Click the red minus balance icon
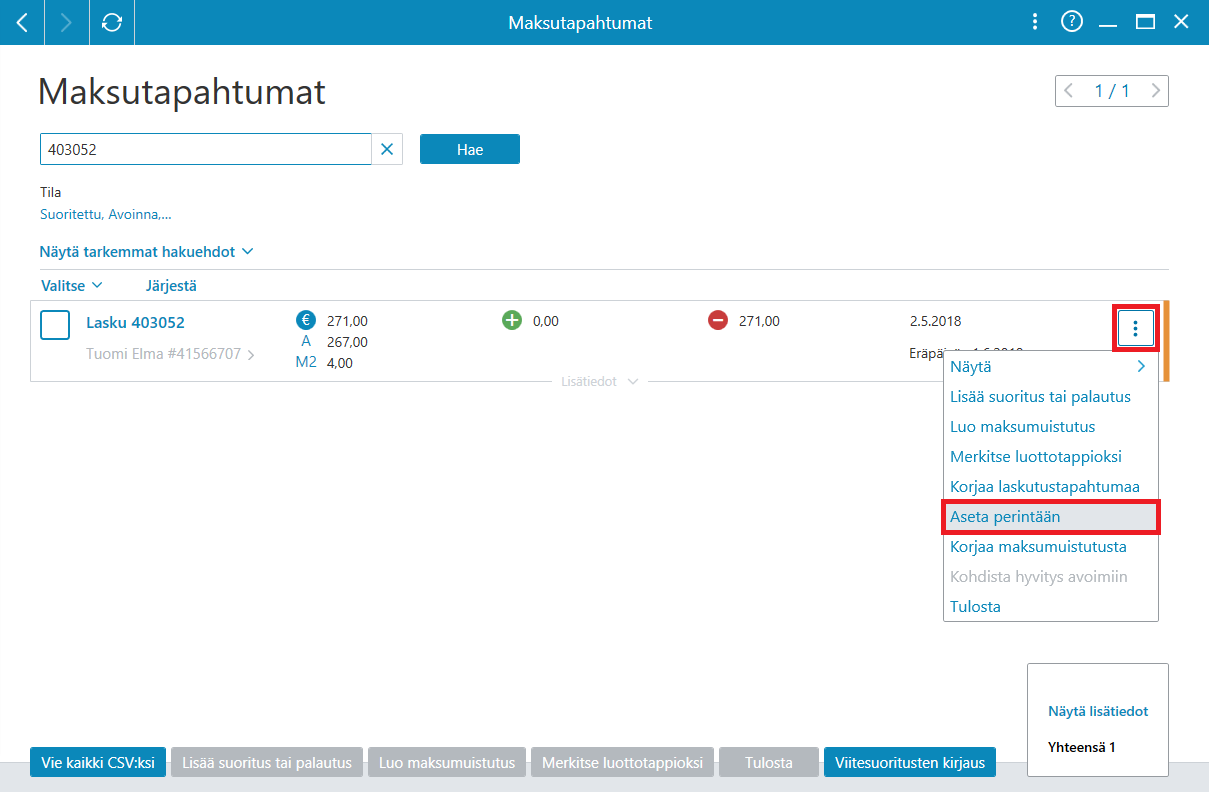This screenshot has width=1209, height=792. tap(718, 321)
